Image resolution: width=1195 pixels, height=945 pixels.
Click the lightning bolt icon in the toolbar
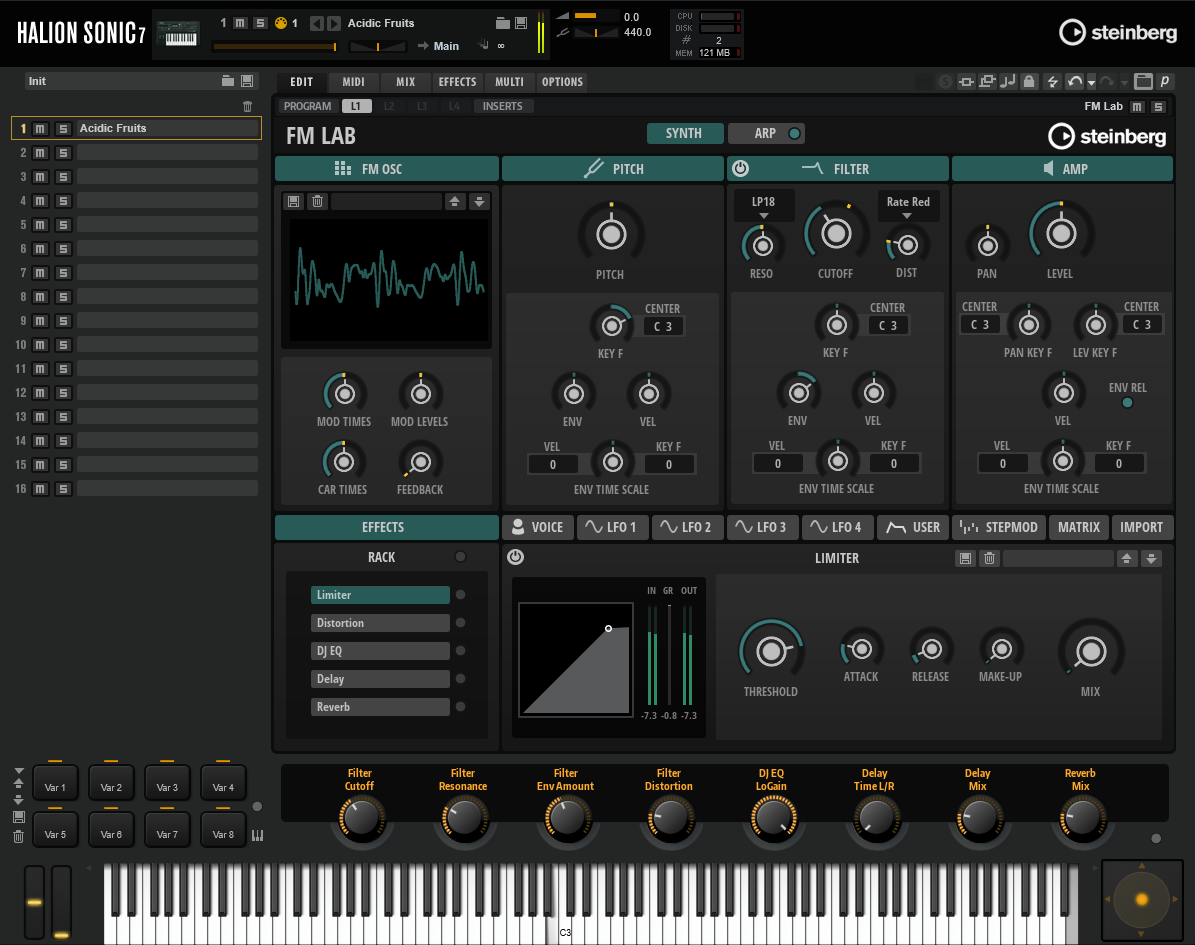[1052, 82]
